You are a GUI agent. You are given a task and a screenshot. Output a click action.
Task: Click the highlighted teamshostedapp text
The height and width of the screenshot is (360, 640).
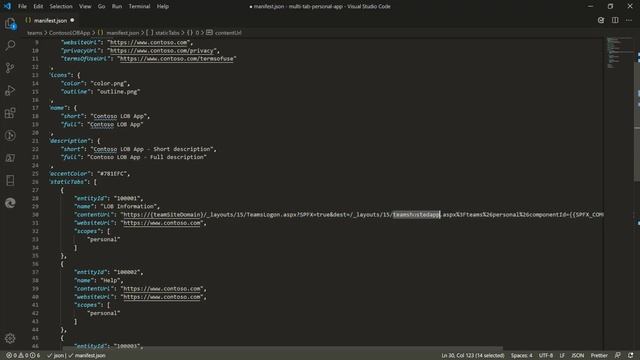coord(416,215)
